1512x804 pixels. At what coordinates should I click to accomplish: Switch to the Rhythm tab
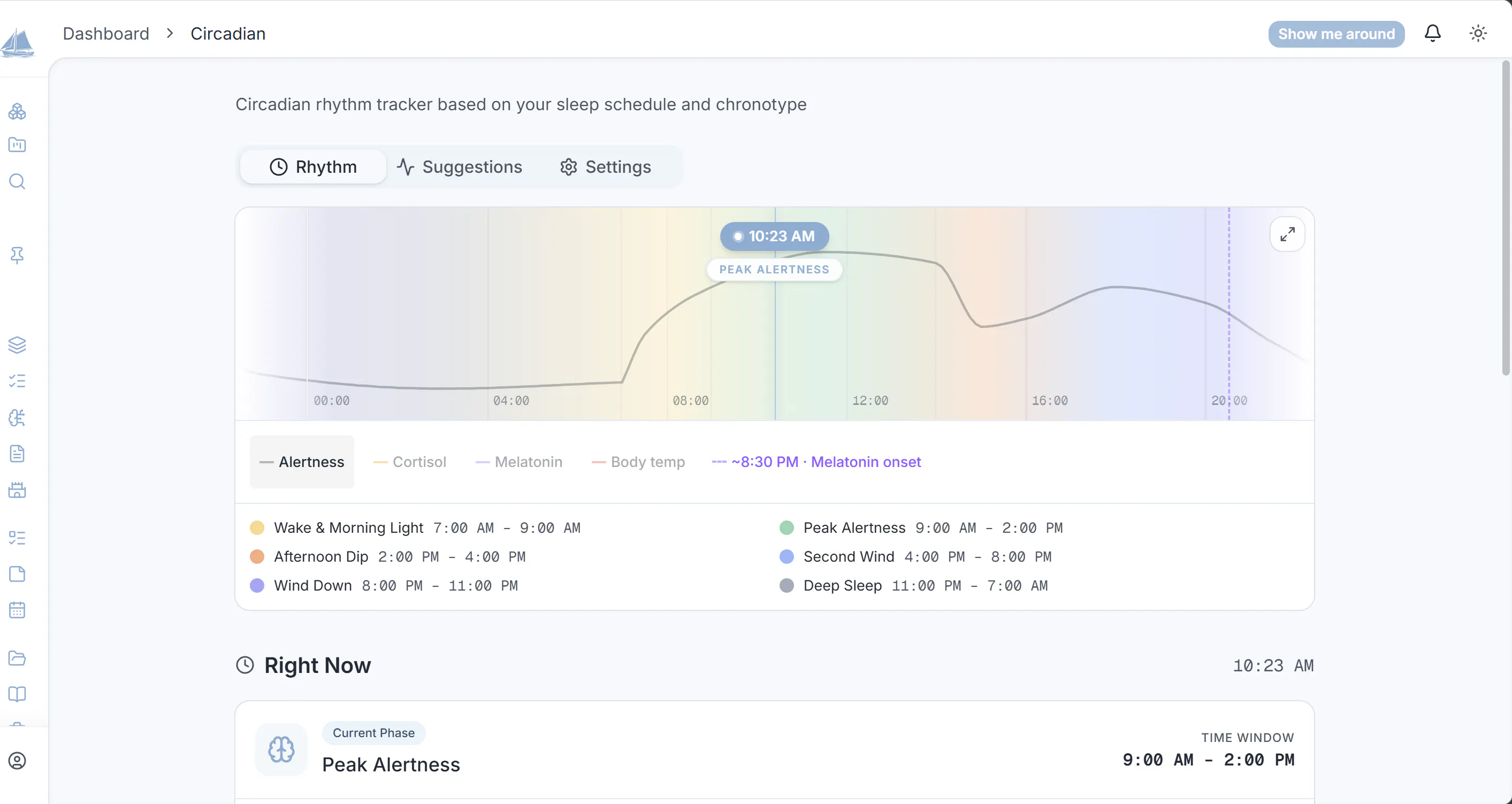314,167
